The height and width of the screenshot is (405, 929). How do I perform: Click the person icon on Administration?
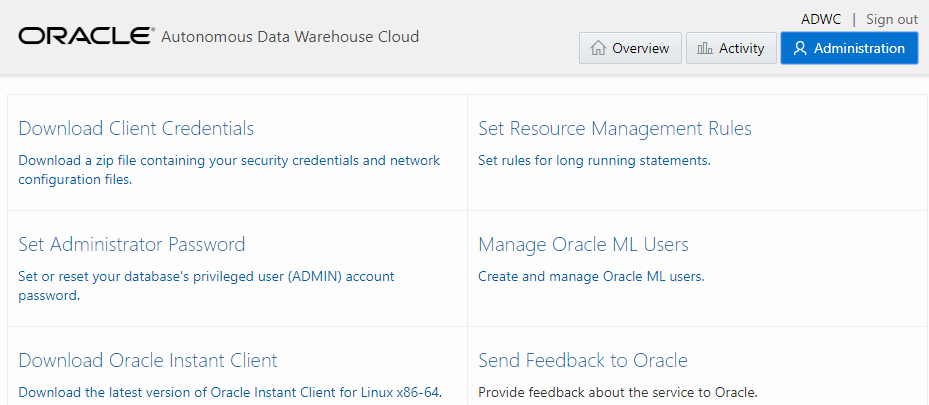coord(799,48)
